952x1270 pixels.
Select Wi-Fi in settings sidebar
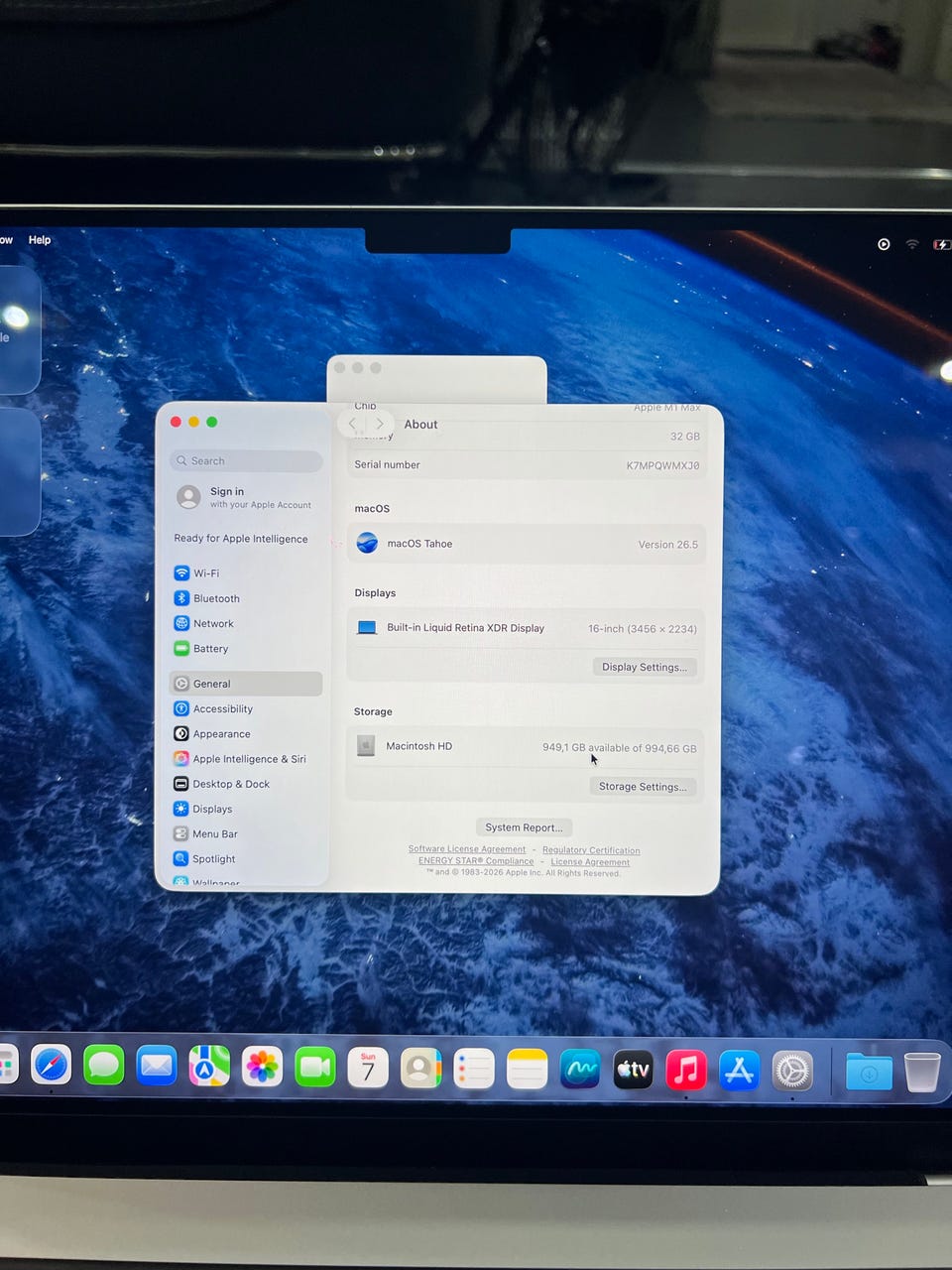[246, 573]
